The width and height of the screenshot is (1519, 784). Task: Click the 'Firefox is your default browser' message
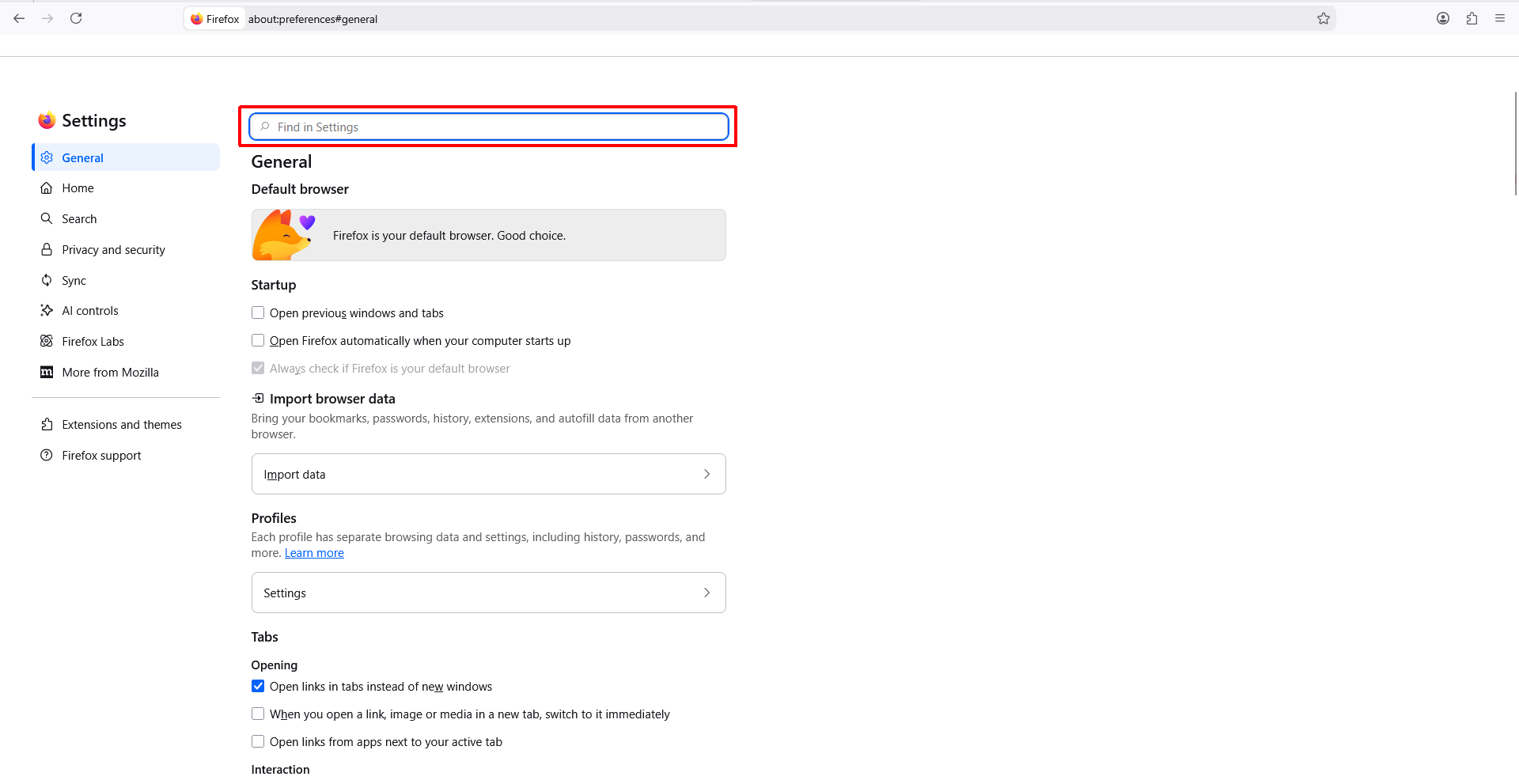tap(449, 236)
